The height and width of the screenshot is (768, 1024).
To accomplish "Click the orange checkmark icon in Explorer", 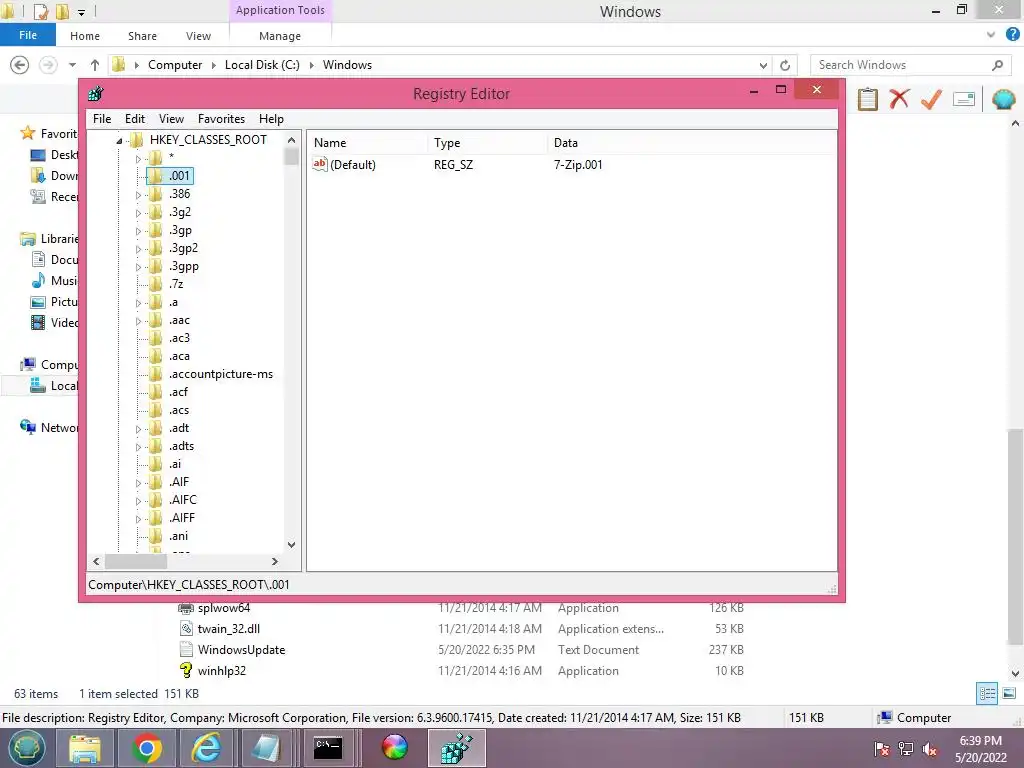I will coord(931,99).
